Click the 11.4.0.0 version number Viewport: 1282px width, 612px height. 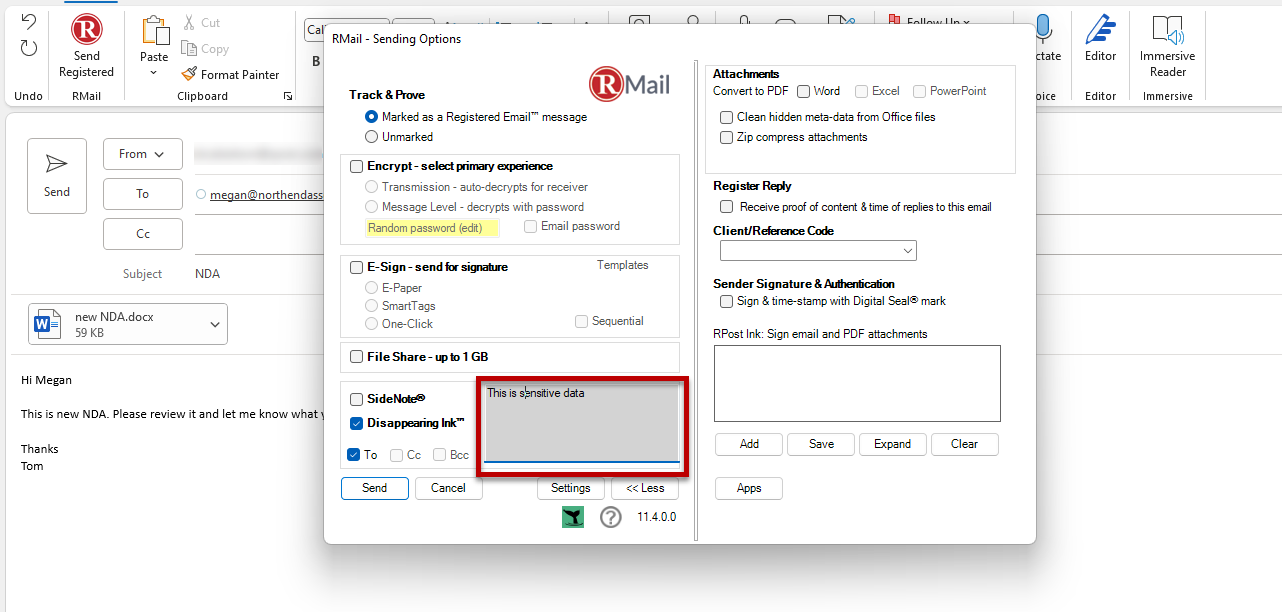click(657, 517)
